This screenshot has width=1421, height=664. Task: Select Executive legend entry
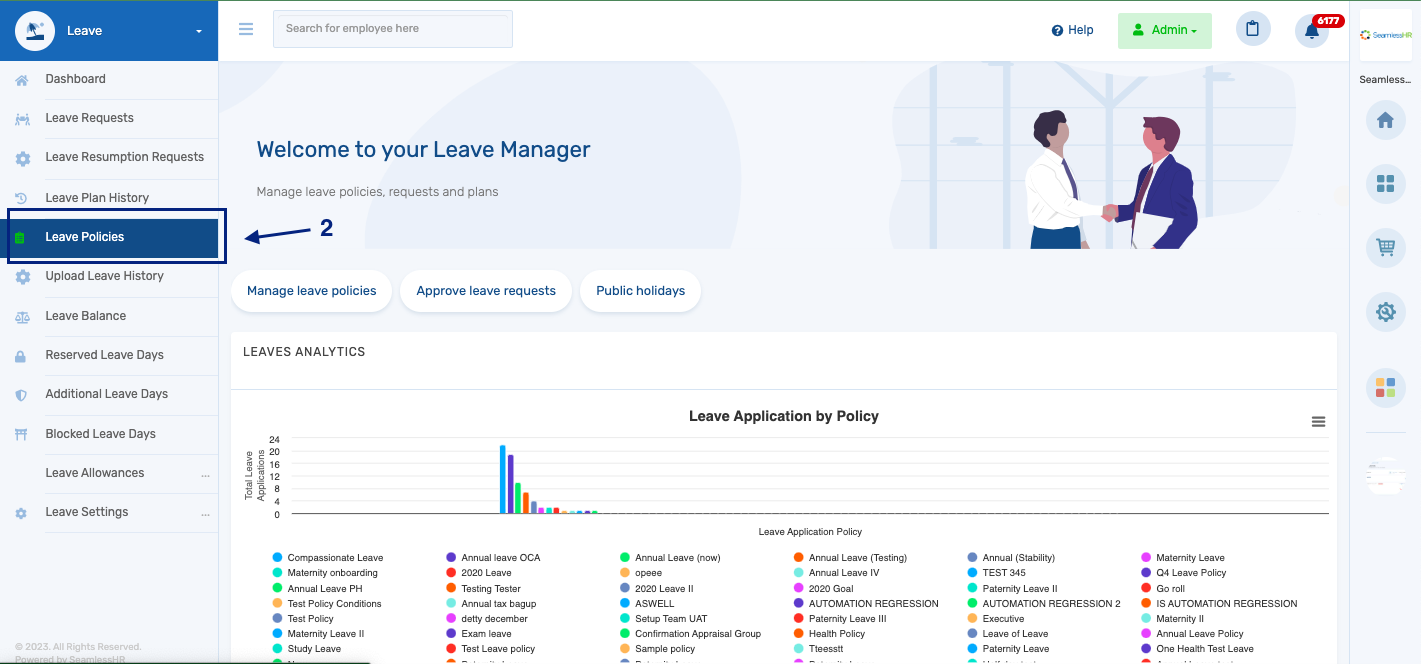[x=996, y=619]
